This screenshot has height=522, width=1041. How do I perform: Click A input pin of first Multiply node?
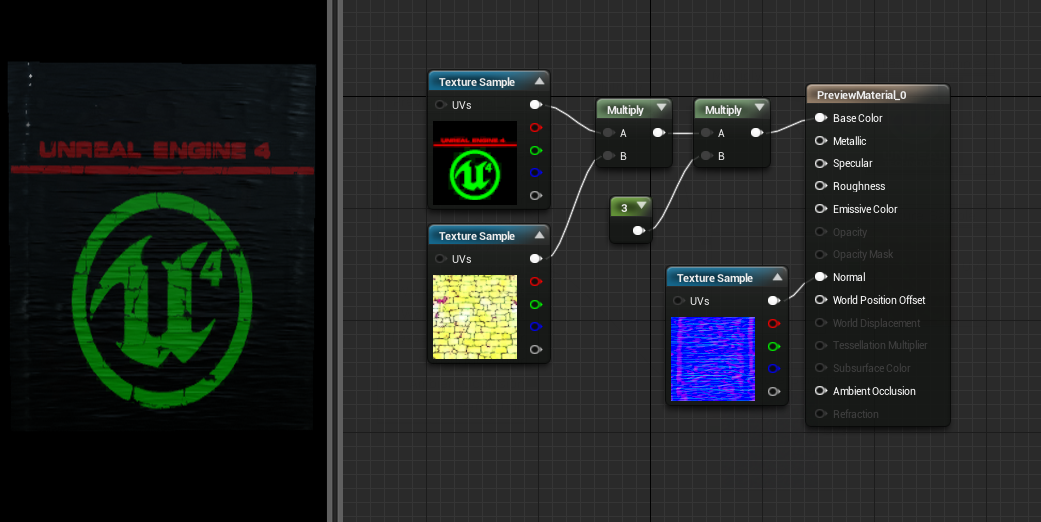[608, 133]
